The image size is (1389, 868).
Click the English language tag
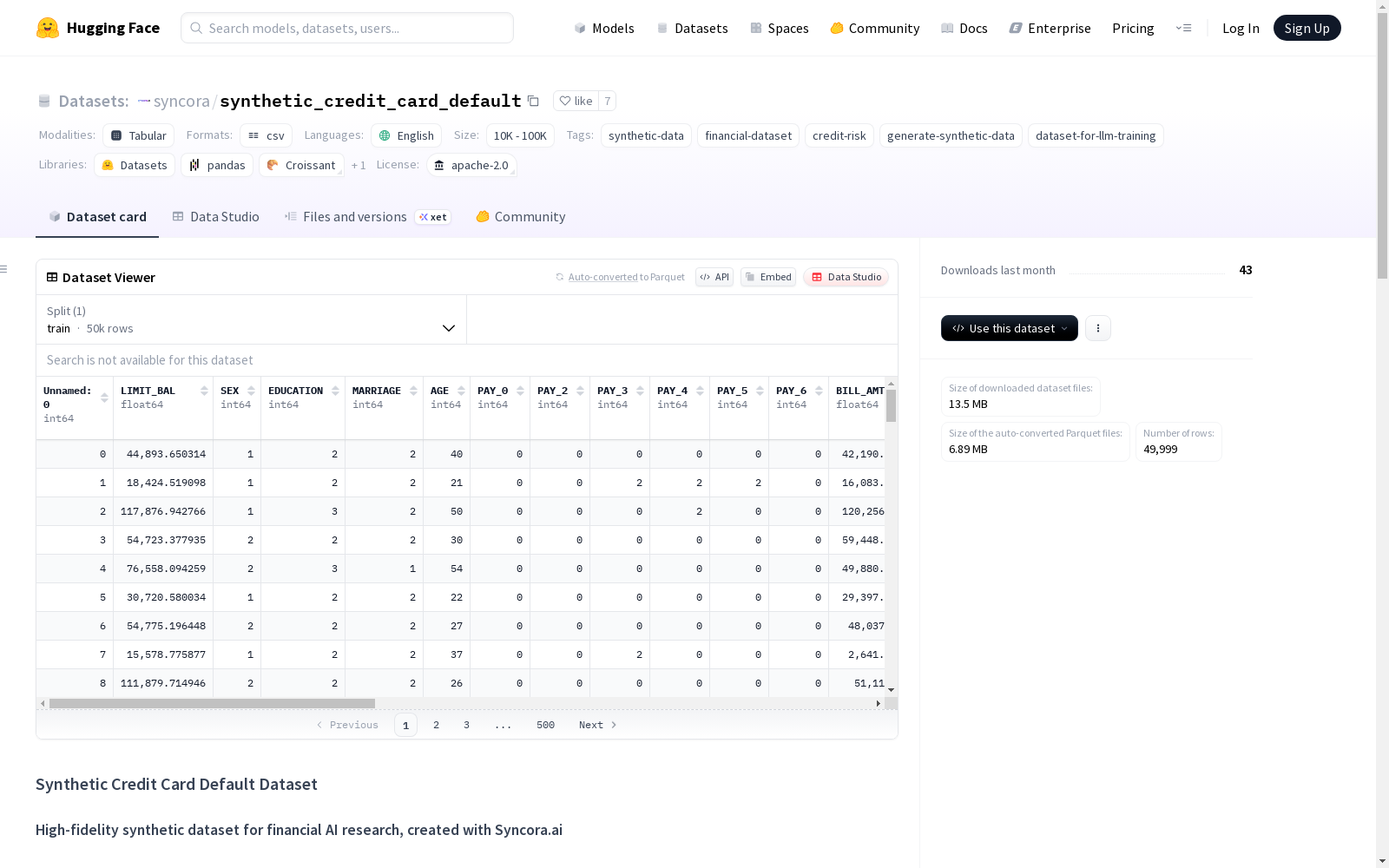406,135
